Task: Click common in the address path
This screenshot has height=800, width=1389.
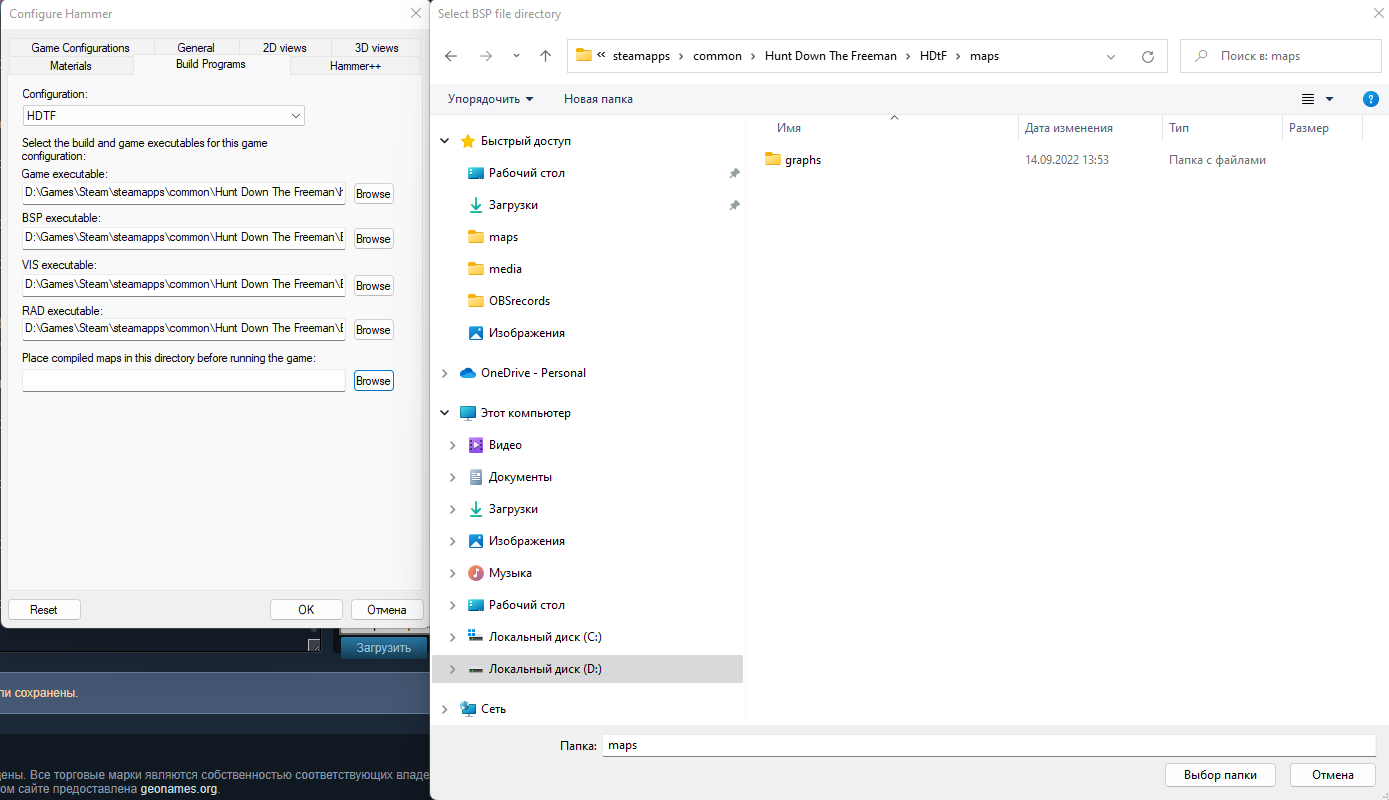Action: tap(717, 56)
